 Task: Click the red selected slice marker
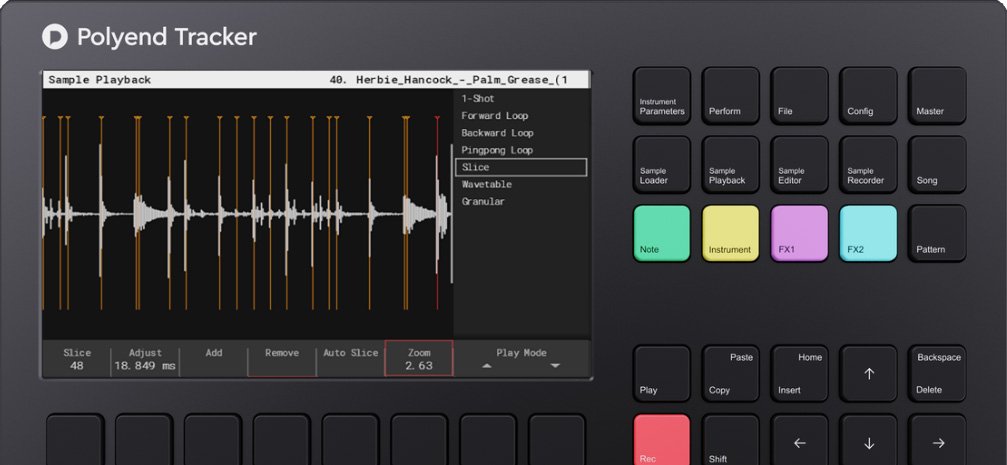[x=437, y=213]
